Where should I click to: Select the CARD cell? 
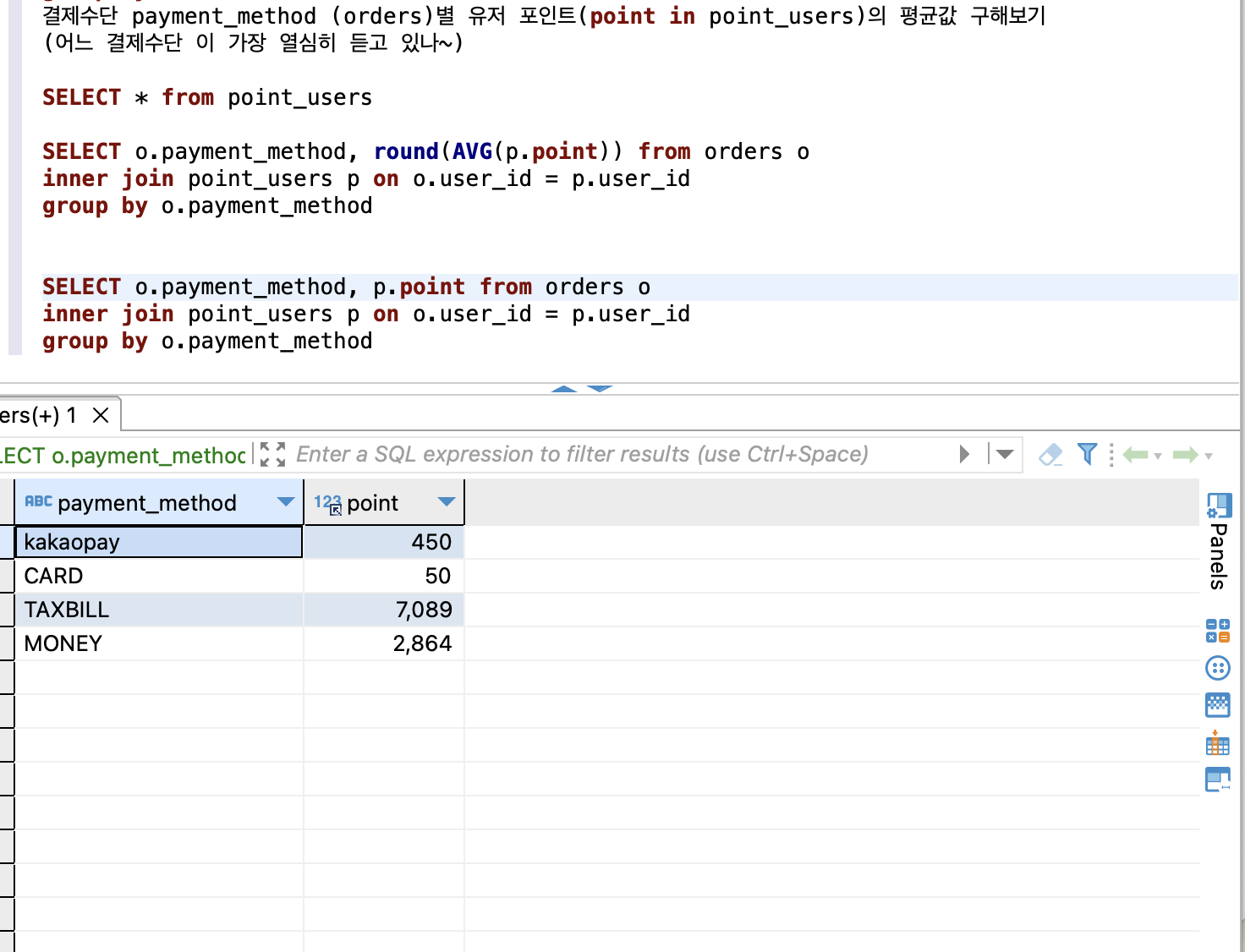point(159,576)
